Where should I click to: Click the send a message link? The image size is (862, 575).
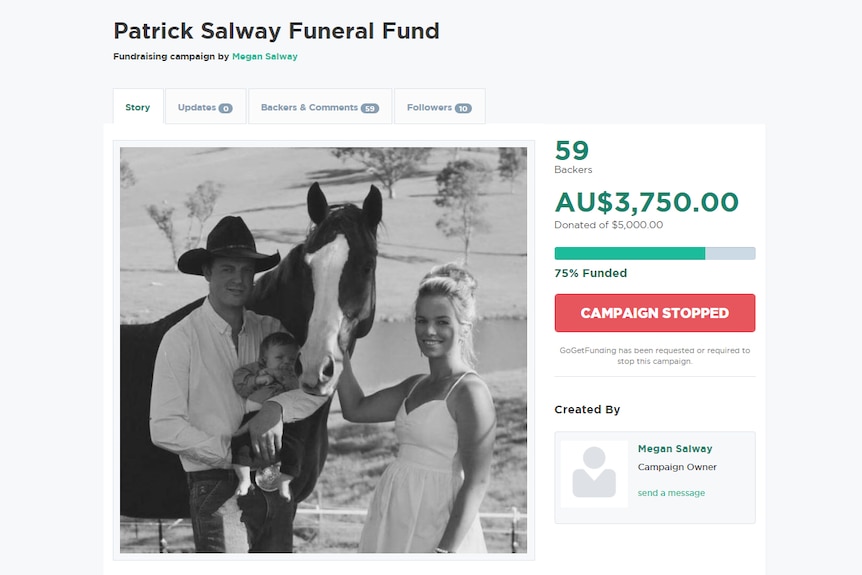click(x=671, y=493)
